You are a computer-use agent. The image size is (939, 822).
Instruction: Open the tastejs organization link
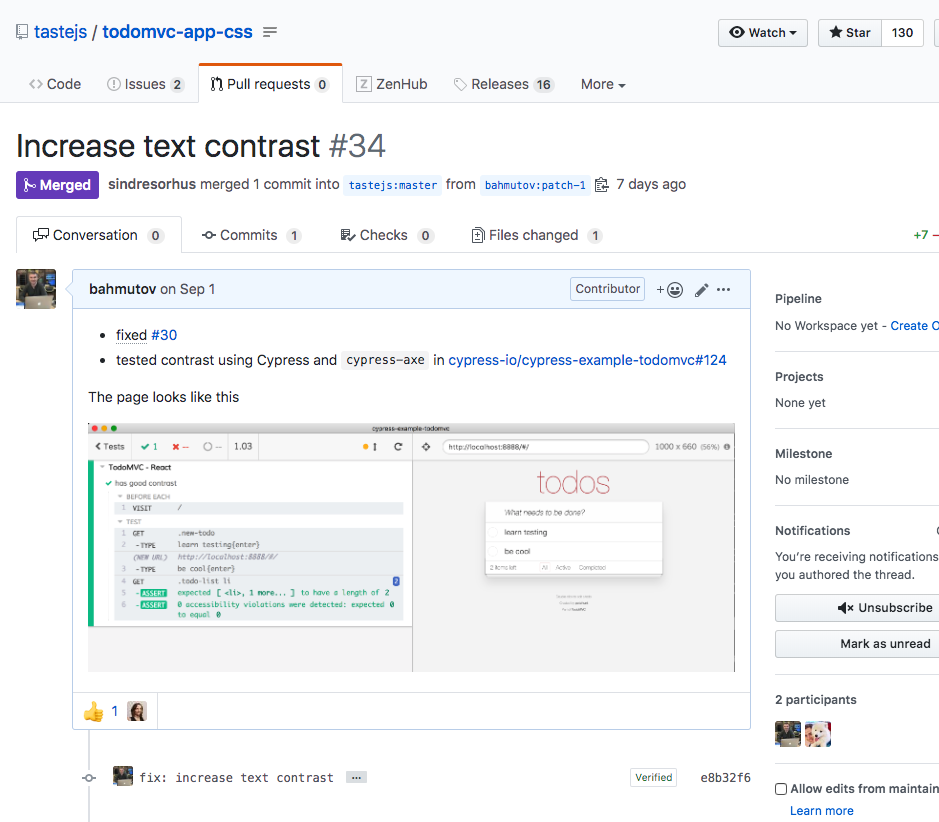point(60,32)
